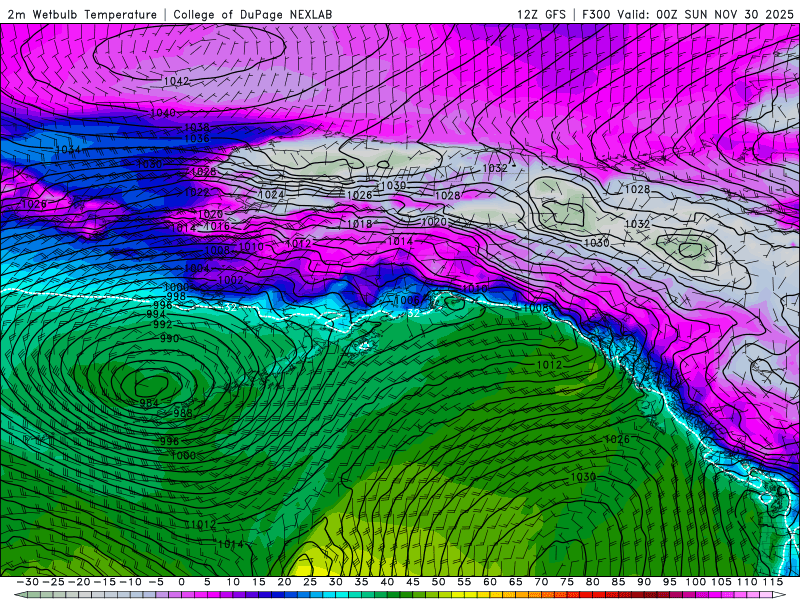Viewport: 800px width, 600px height.
Task: Click the 992 isobar label
Action: (163, 324)
